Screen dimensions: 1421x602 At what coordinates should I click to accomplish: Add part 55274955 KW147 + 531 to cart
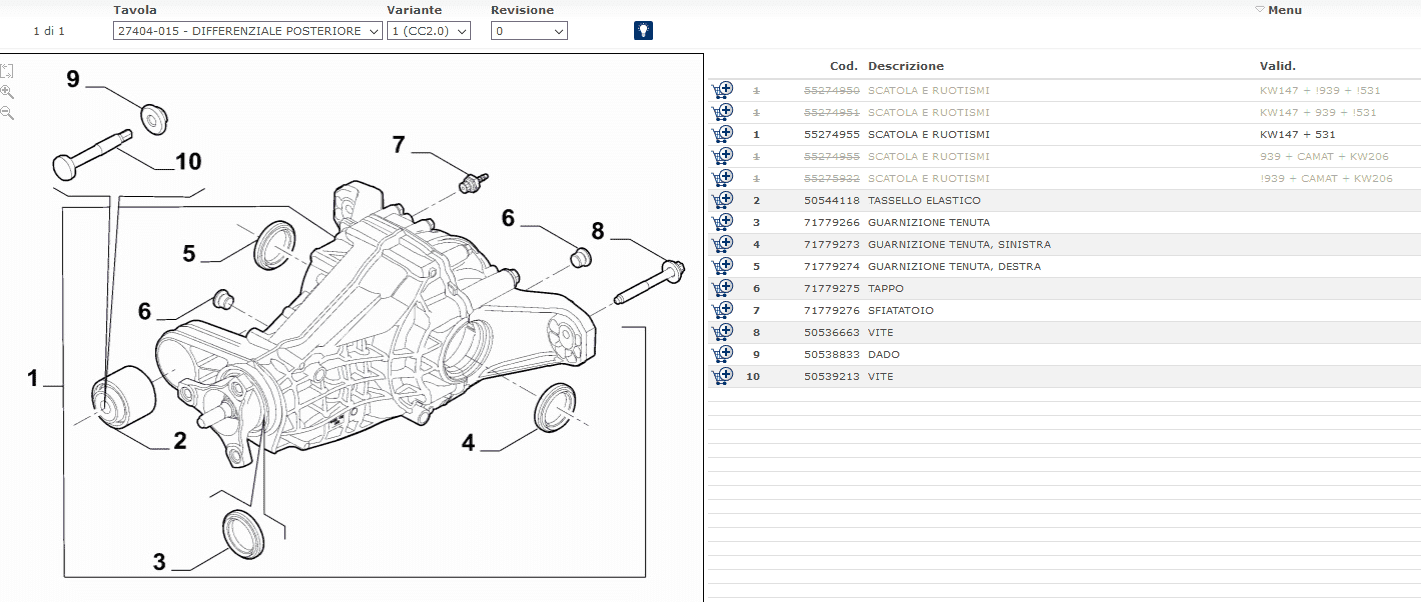coord(722,134)
